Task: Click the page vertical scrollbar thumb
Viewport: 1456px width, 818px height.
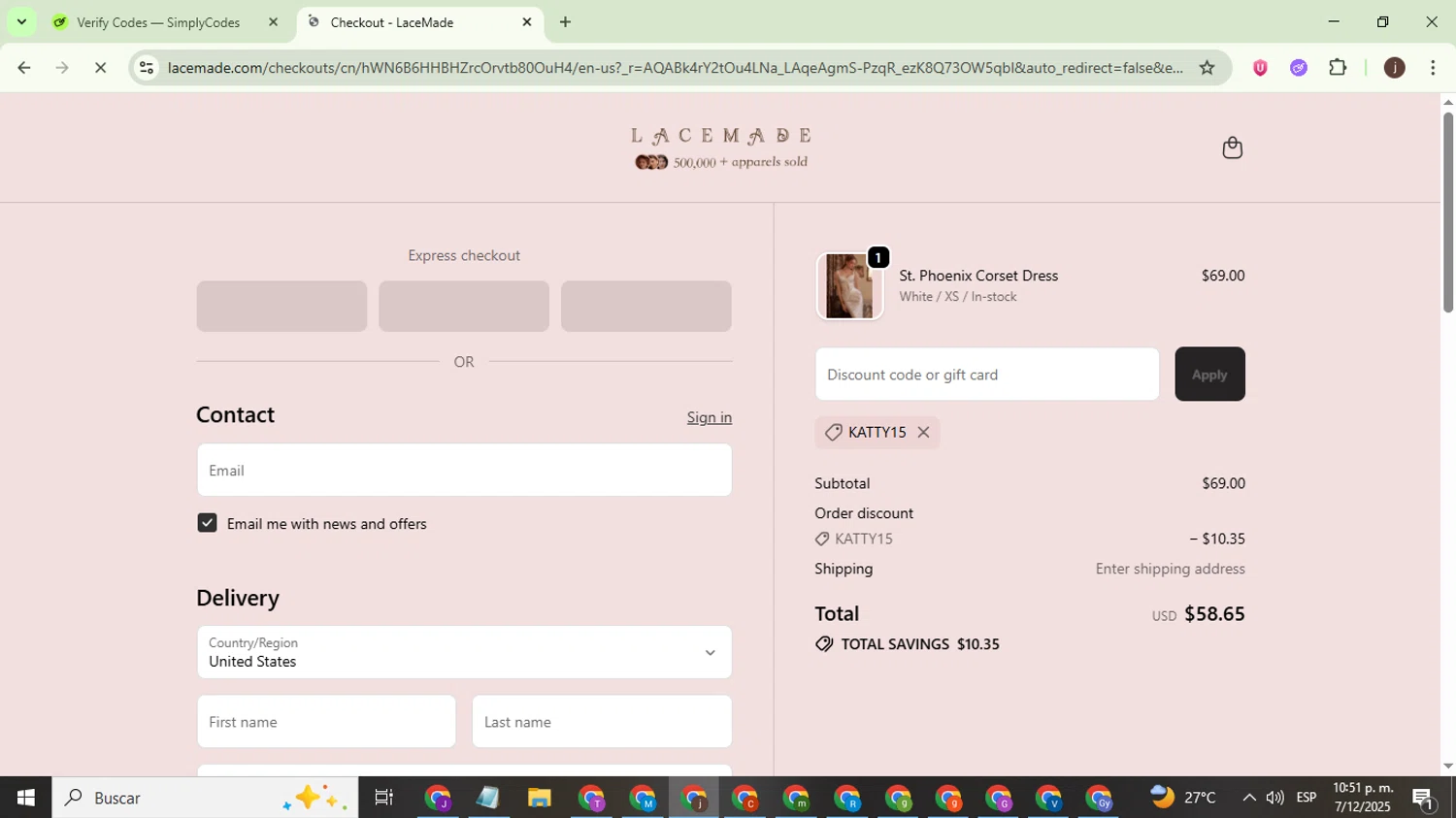Action: tap(1447, 212)
